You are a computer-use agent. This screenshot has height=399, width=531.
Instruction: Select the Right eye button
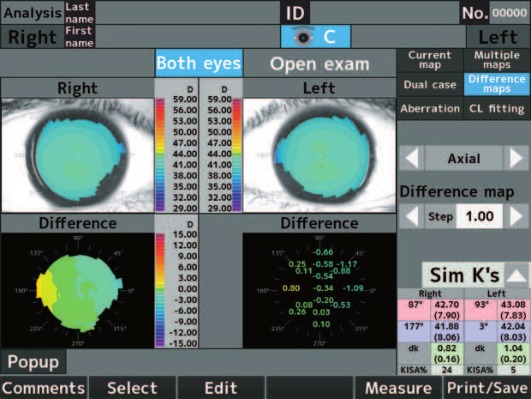click(x=32, y=37)
